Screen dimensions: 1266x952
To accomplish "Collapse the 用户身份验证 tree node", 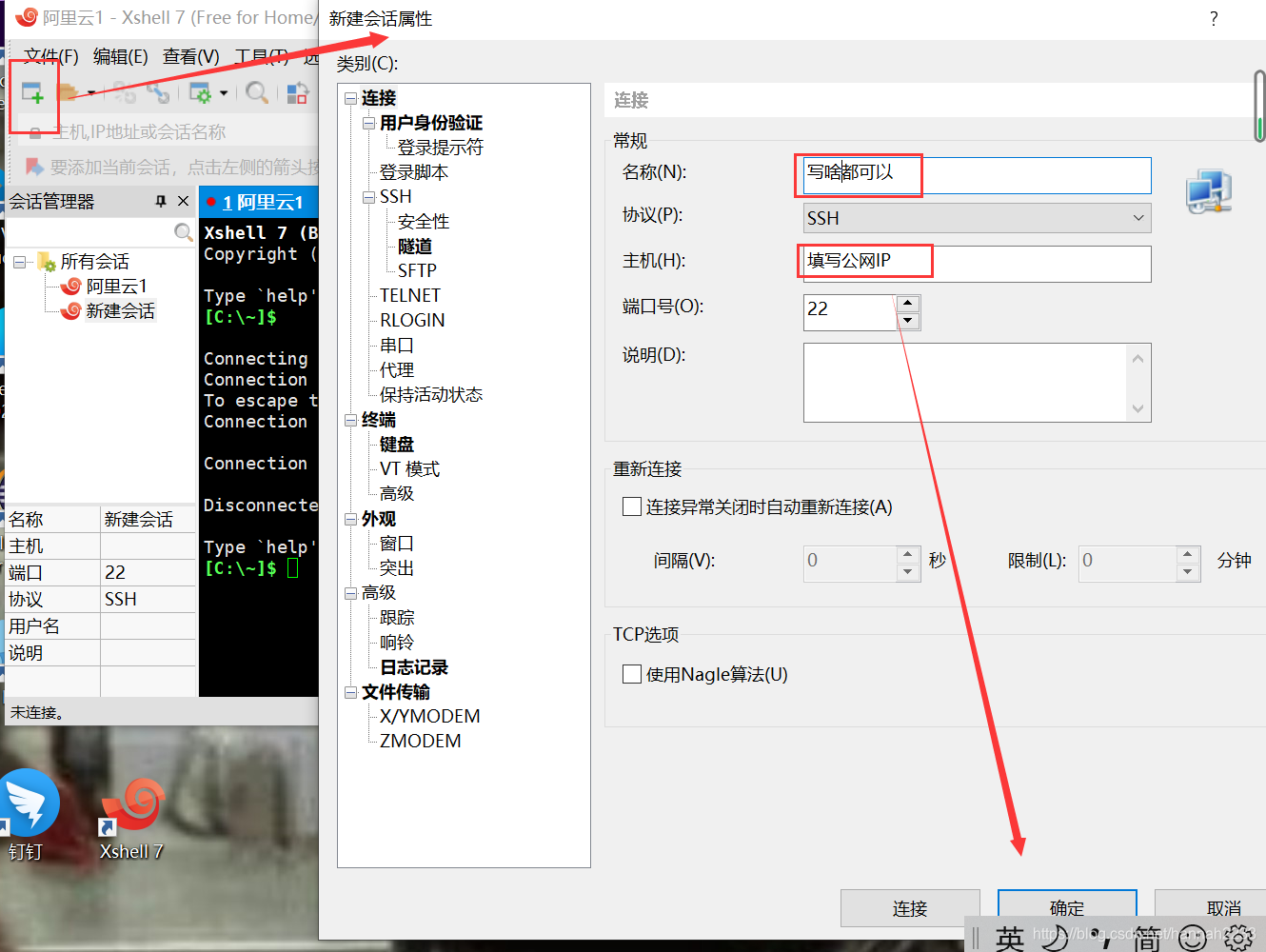I will pos(368,123).
